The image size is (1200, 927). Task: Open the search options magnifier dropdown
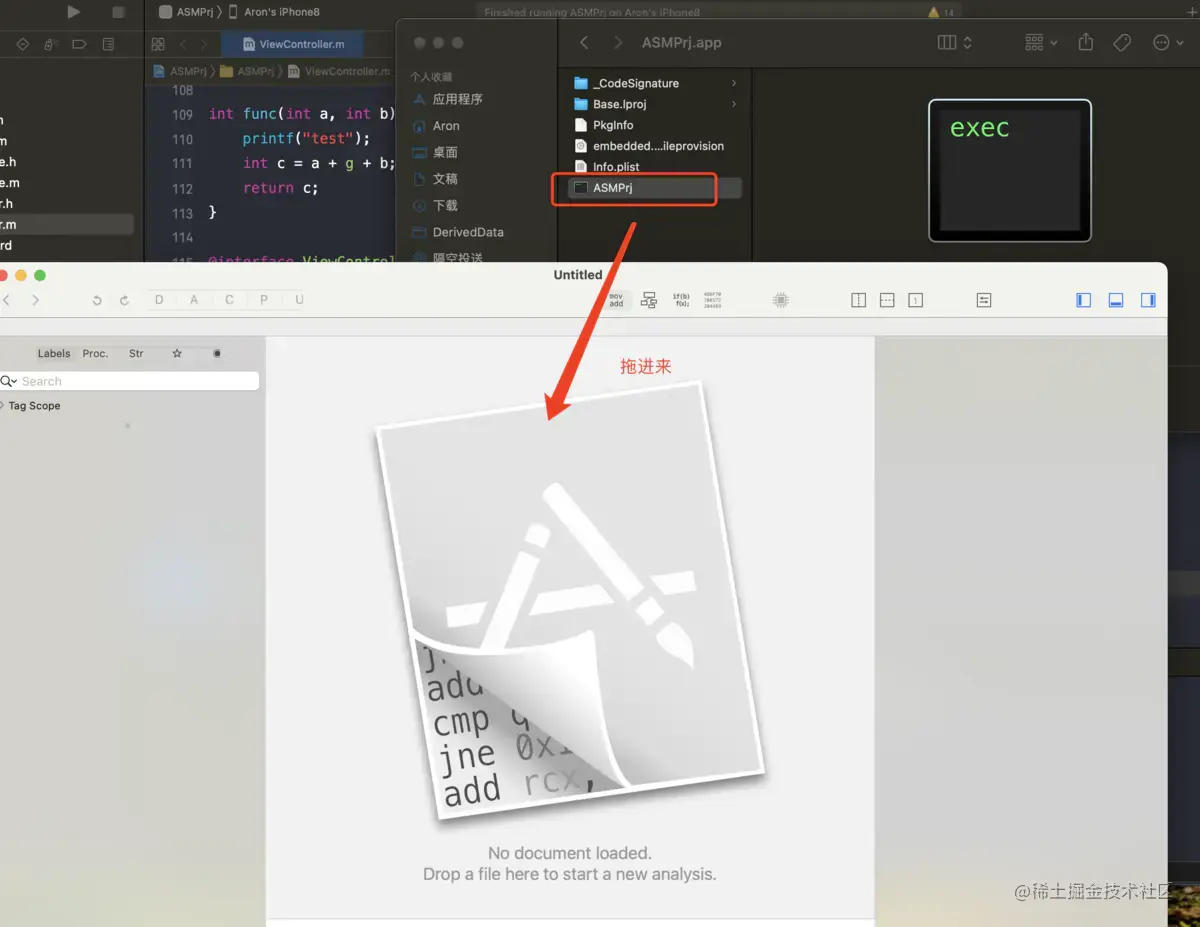coord(9,381)
